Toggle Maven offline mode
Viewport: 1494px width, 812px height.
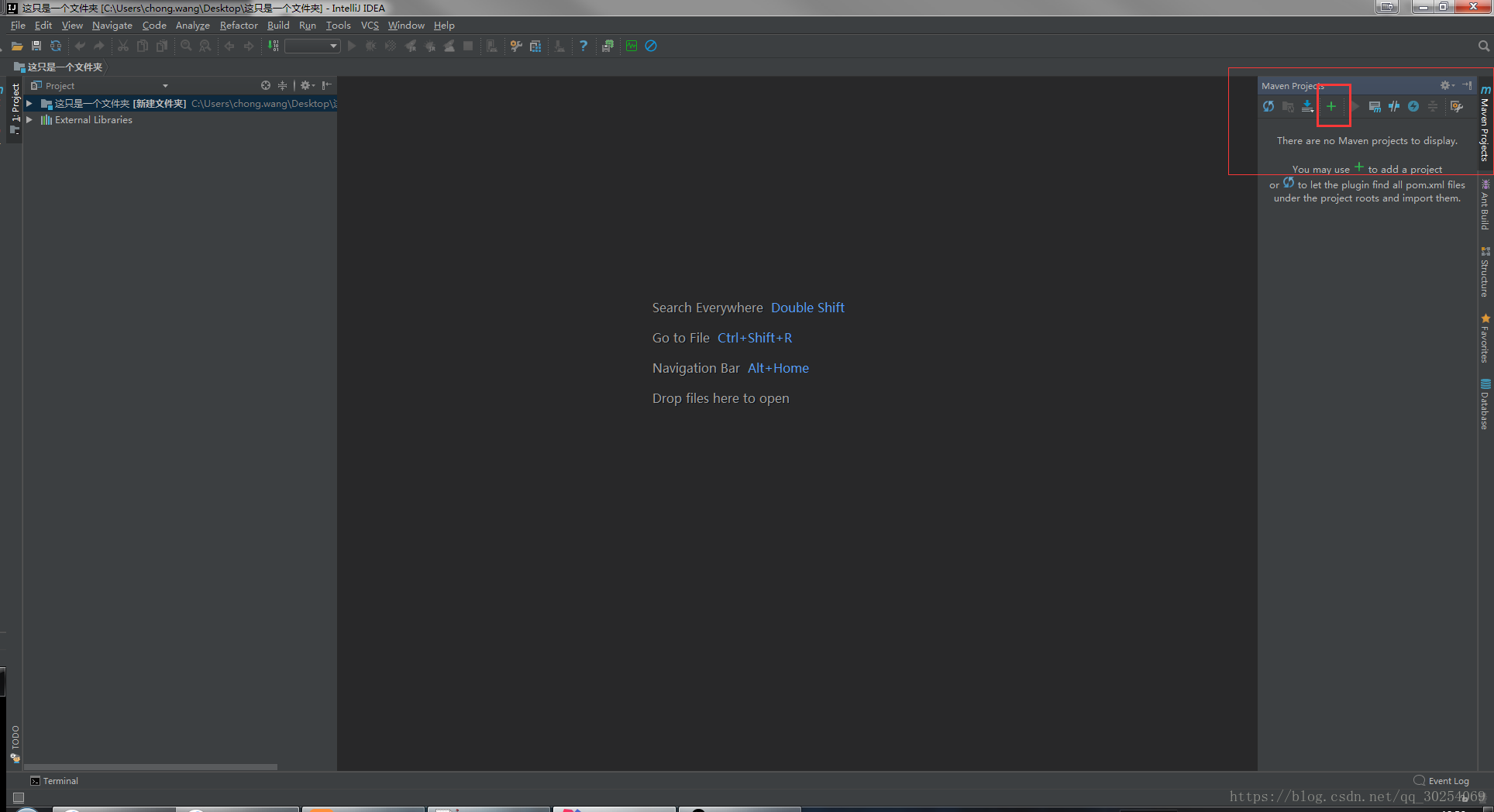click(1394, 107)
